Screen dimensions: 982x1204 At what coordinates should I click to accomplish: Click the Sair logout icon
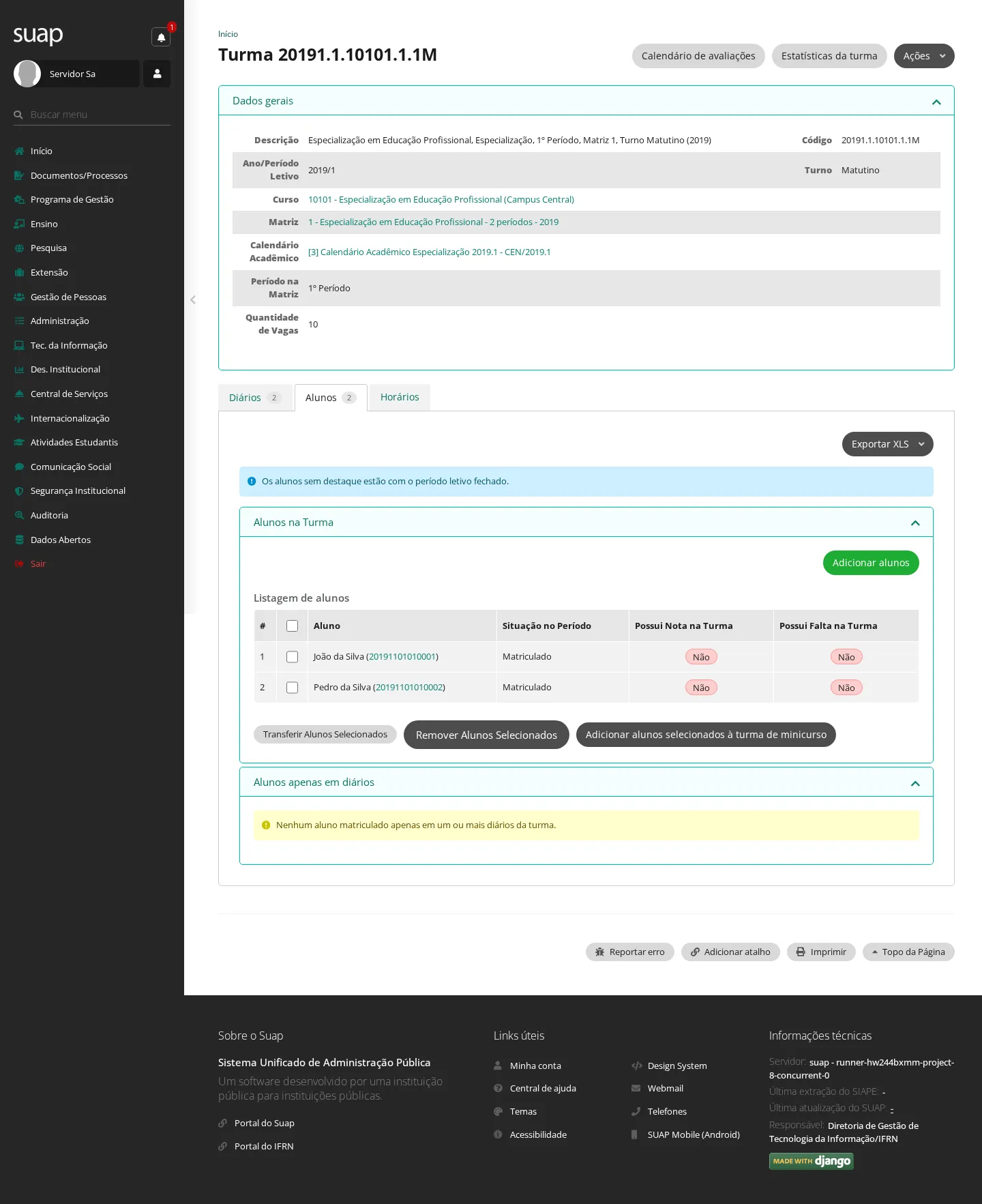click(x=19, y=563)
